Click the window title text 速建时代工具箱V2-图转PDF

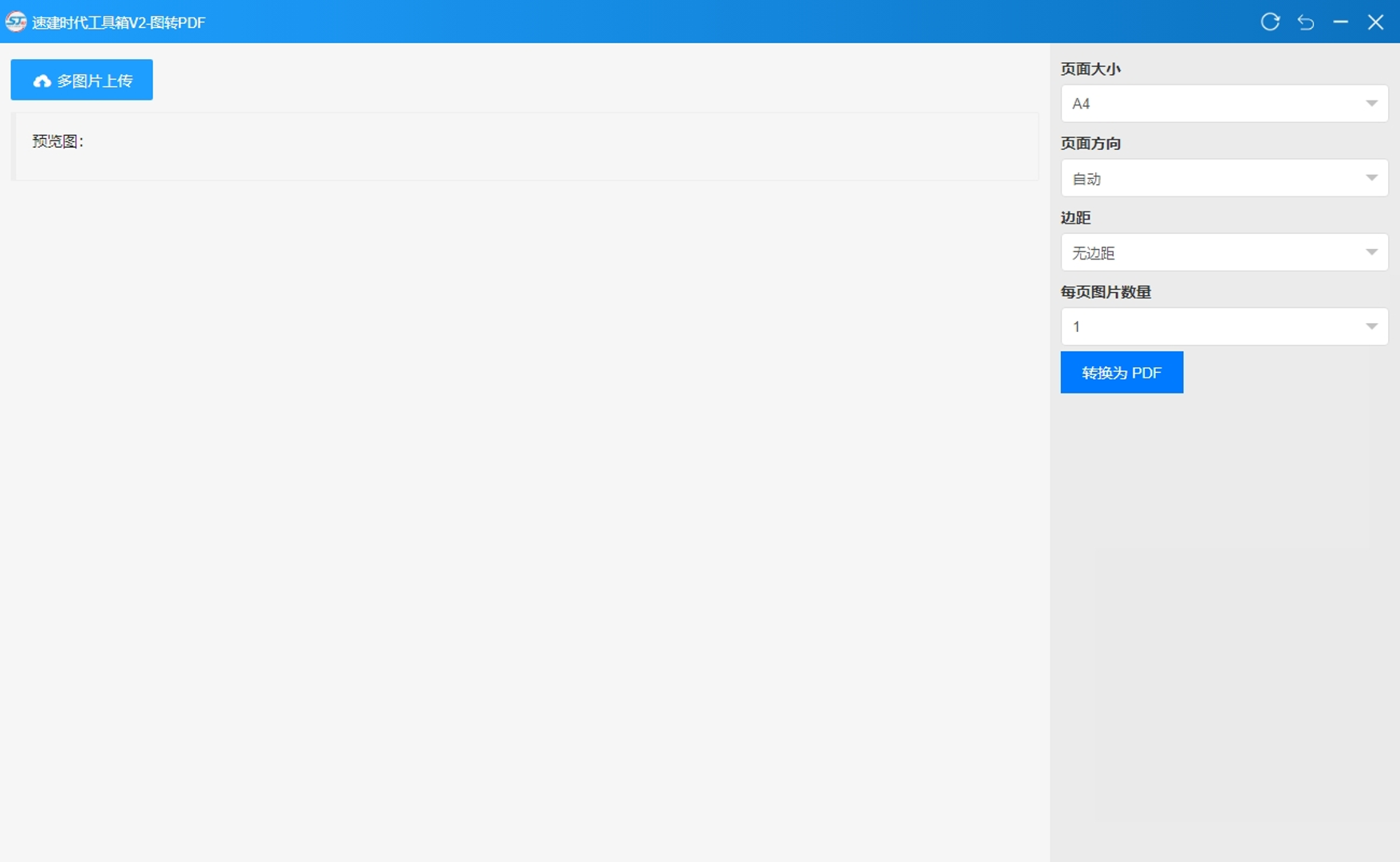pos(119,22)
